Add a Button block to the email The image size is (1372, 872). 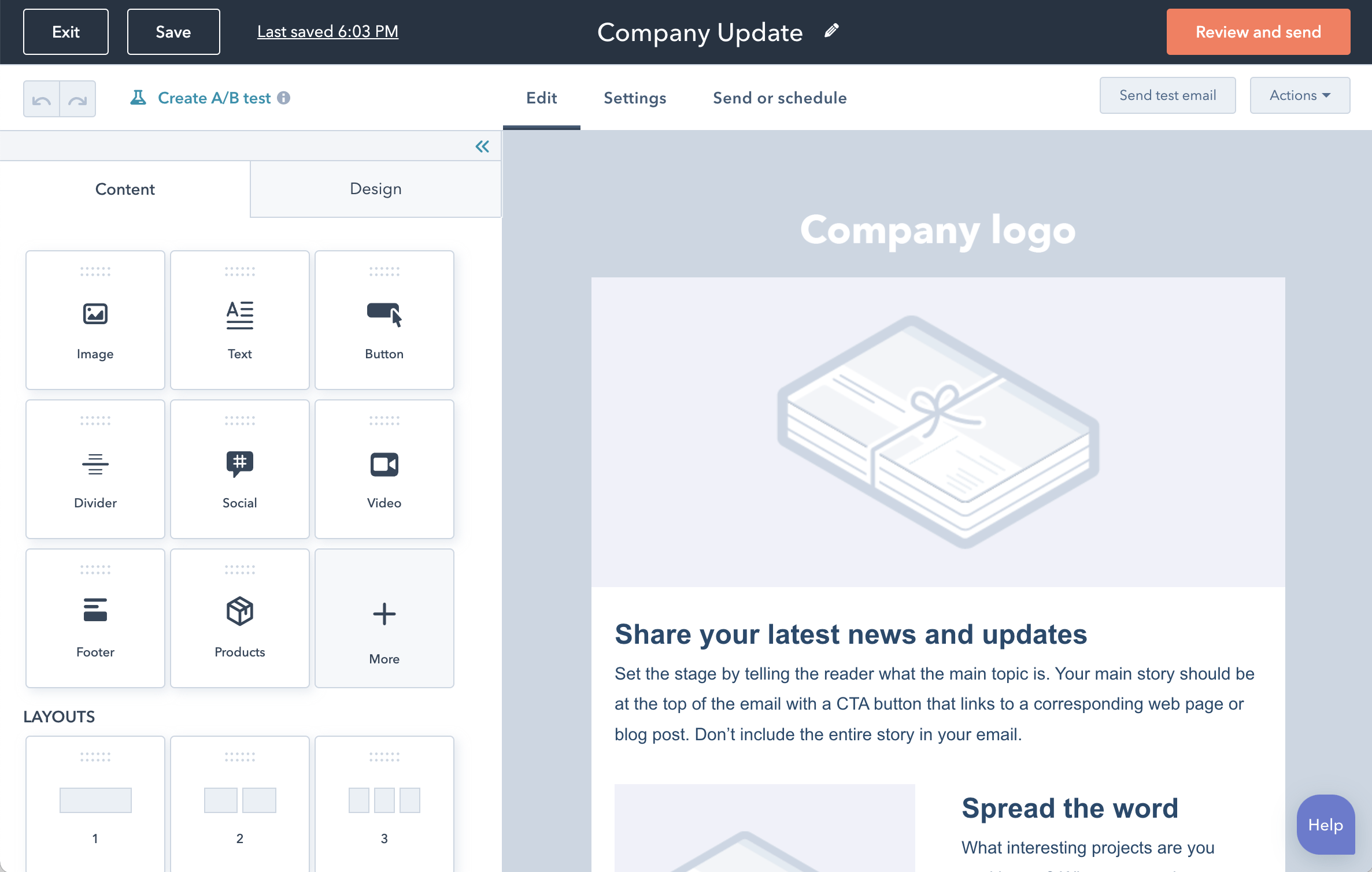click(x=384, y=320)
